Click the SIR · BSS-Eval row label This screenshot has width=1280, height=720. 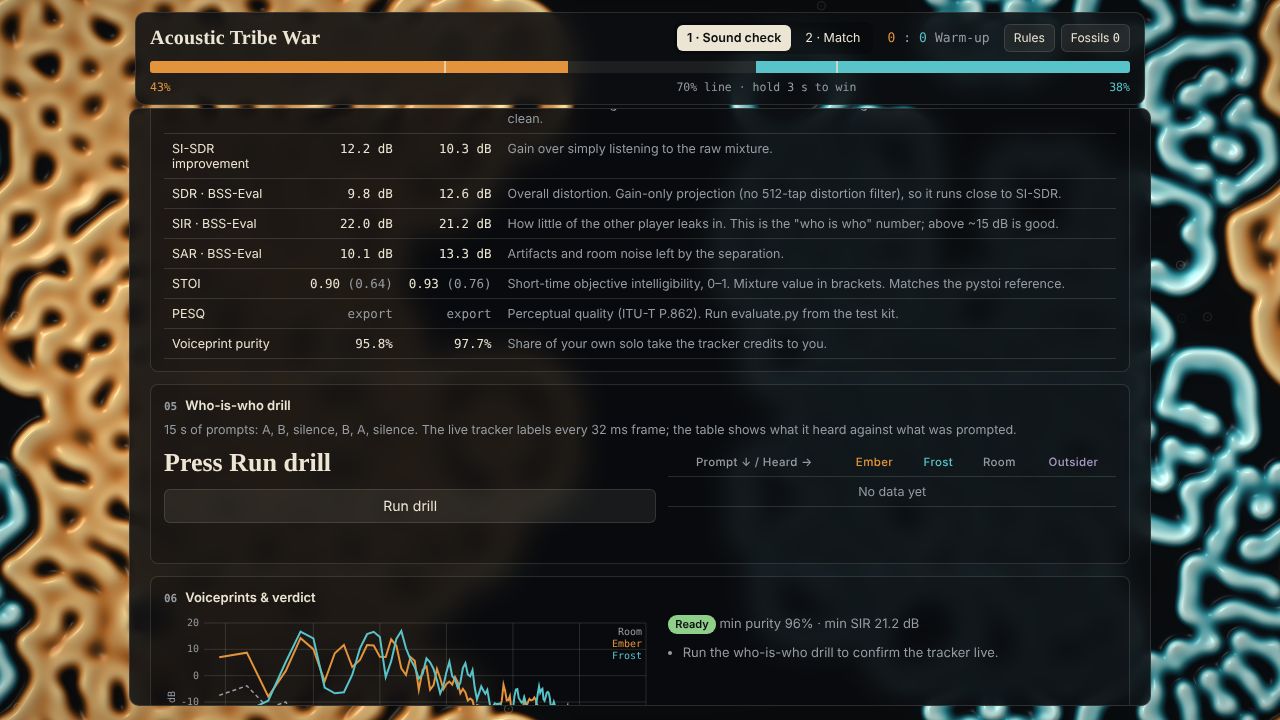(x=214, y=224)
